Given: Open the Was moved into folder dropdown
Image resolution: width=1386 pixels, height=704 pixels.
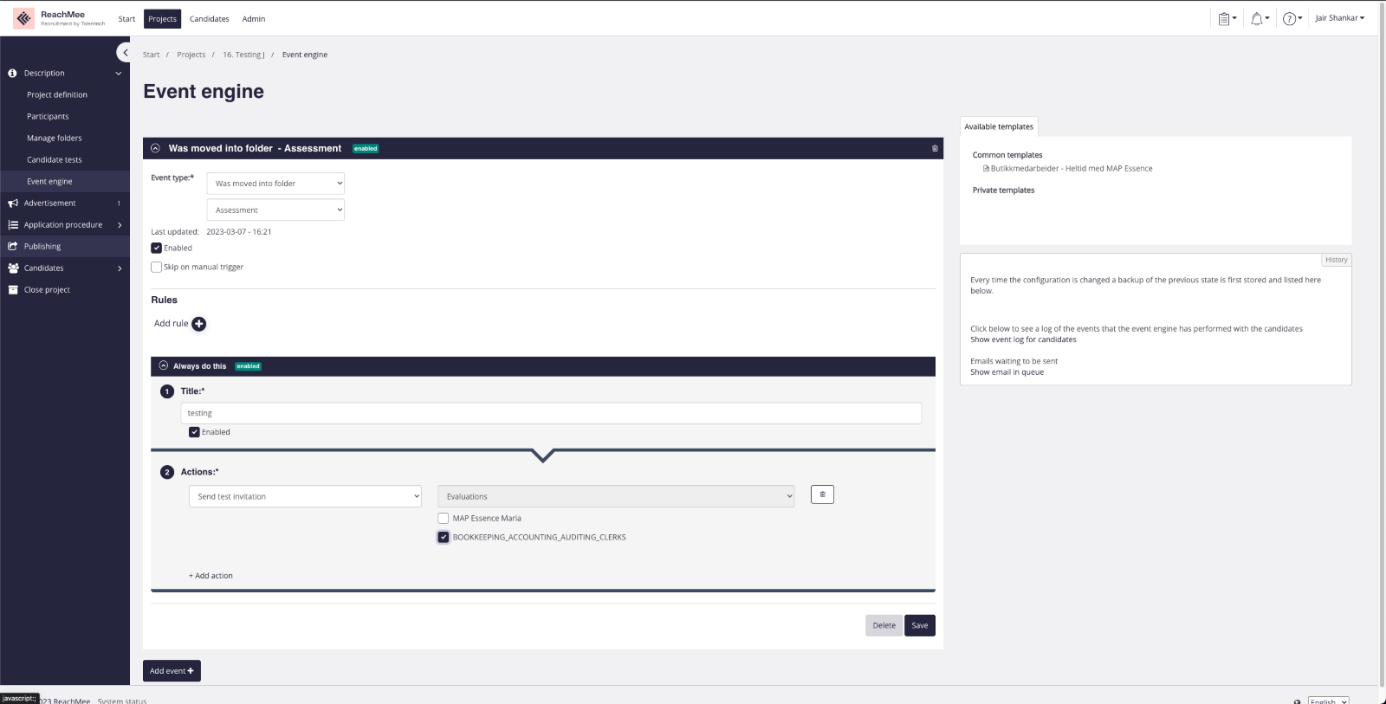Looking at the screenshot, I should point(275,183).
